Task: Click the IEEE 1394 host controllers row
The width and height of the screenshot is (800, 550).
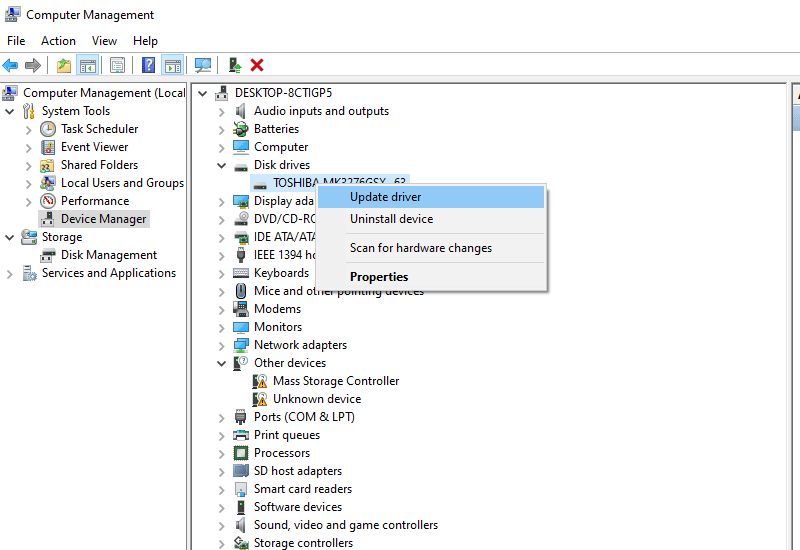Action: 285,255
